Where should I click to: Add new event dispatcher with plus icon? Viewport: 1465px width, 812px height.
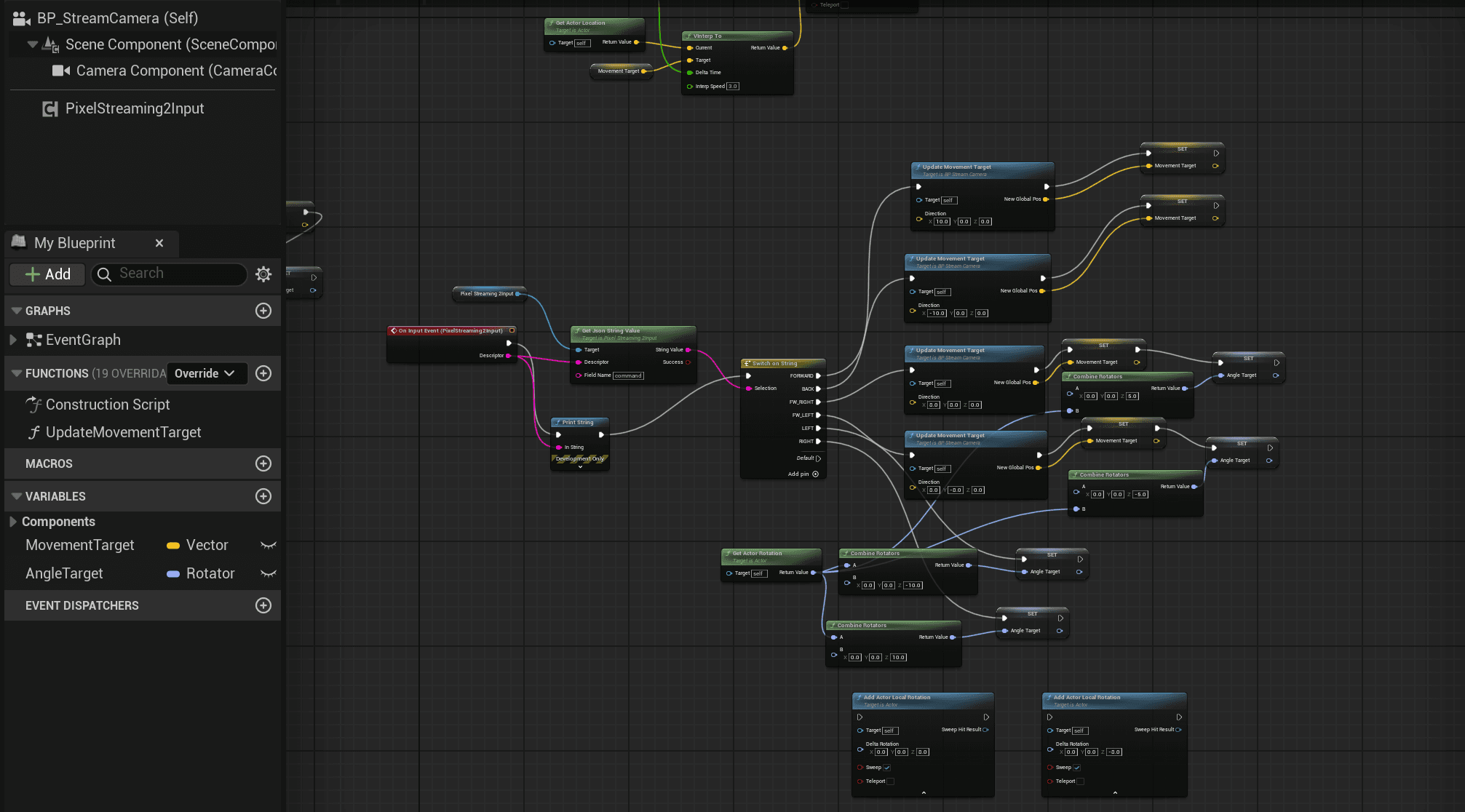click(263, 605)
